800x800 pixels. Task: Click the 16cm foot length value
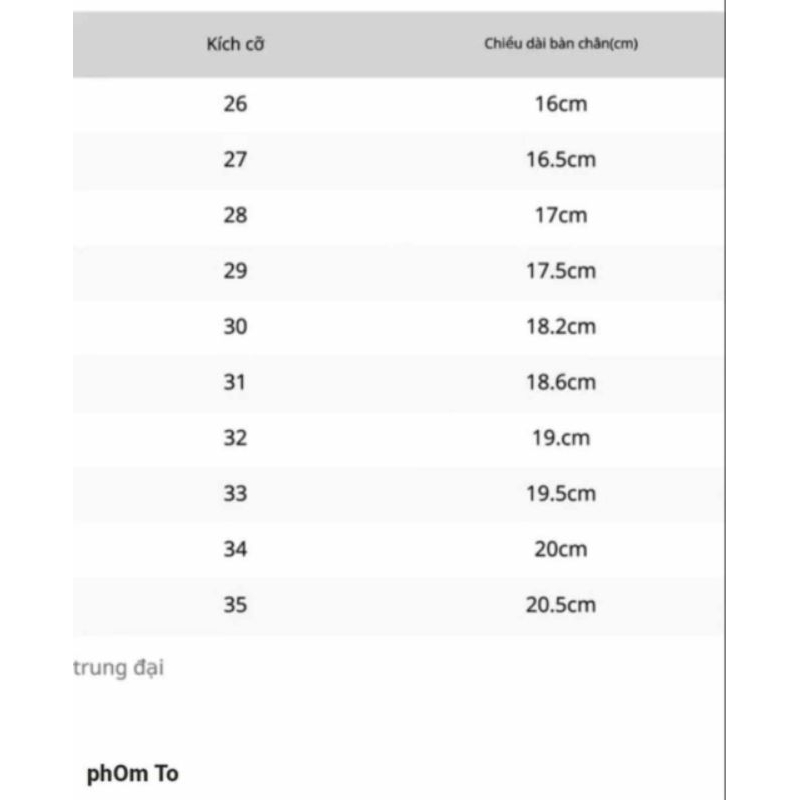pyautogui.click(x=561, y=104)
